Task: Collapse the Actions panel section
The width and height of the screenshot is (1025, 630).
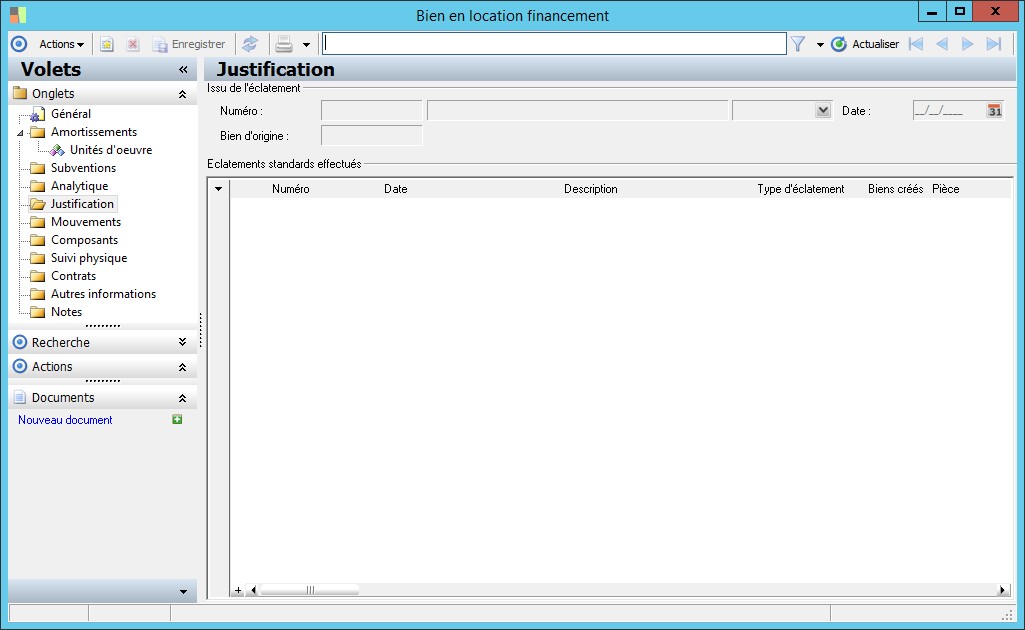Action: tap(182, 367)
